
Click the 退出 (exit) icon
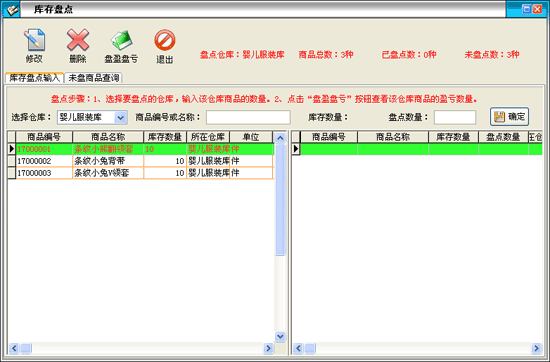[165, 40]
